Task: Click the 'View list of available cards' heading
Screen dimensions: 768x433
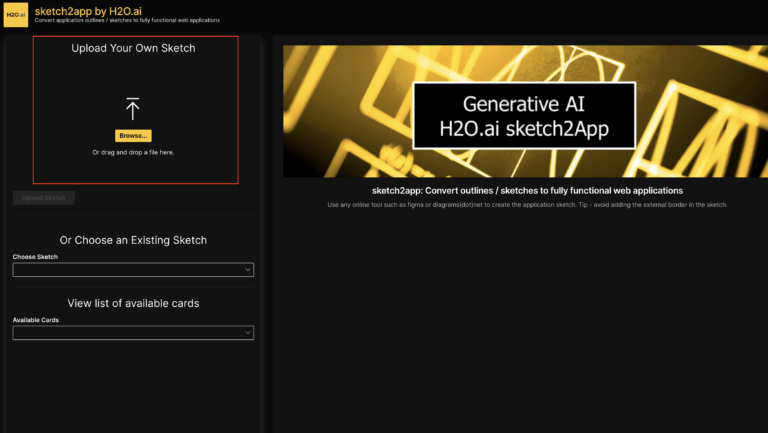Action: tap(133, 303)
